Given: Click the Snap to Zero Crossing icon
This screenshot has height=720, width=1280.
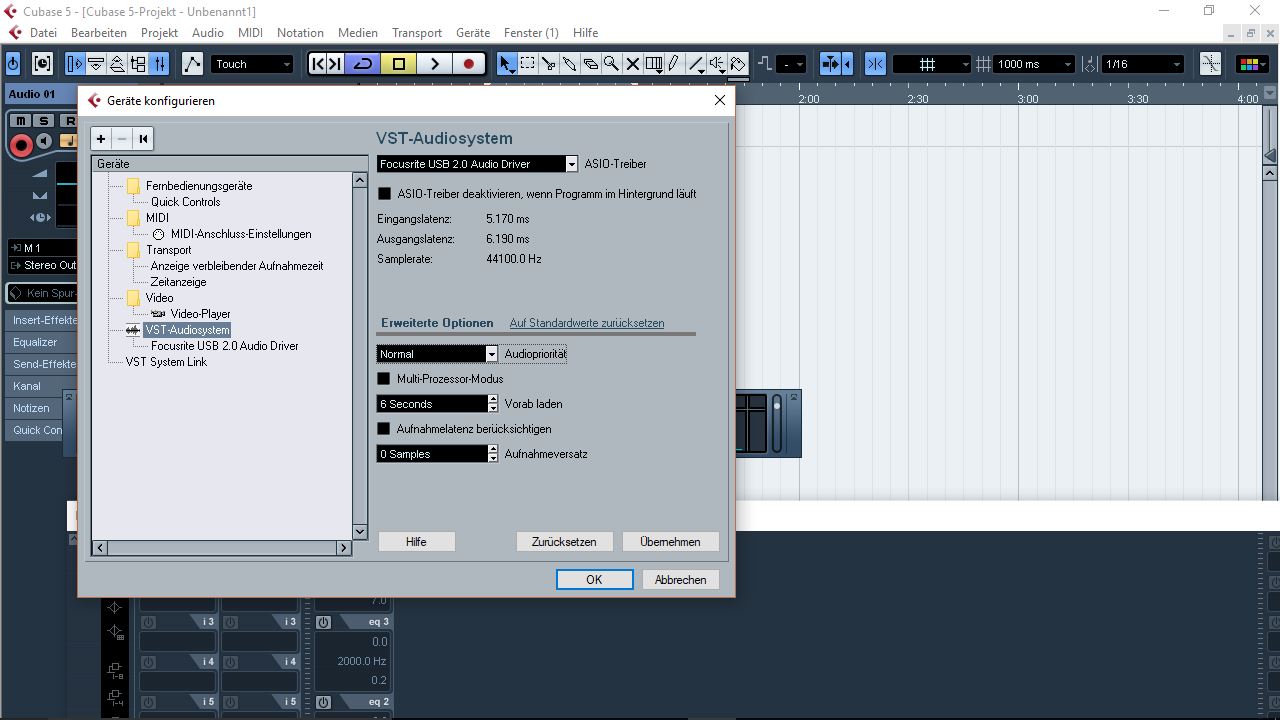Looking at the screenshot, I should pyautogui.click(x=1210, y=64).
